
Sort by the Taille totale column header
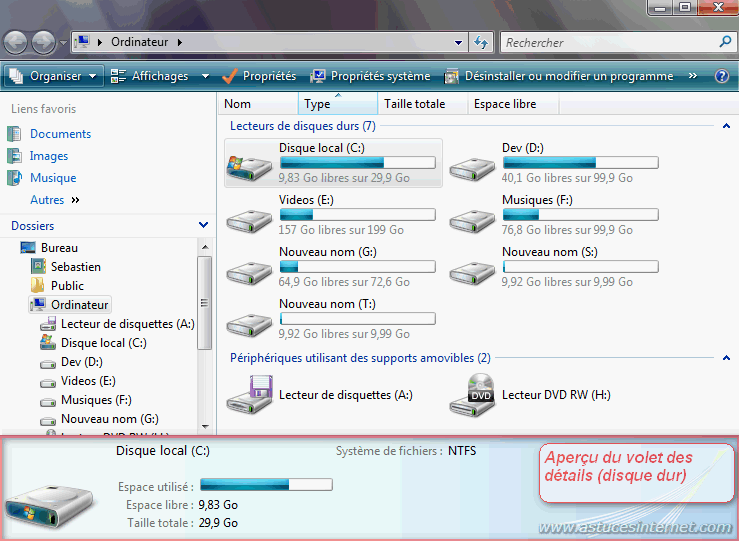[x=423, y=104]
